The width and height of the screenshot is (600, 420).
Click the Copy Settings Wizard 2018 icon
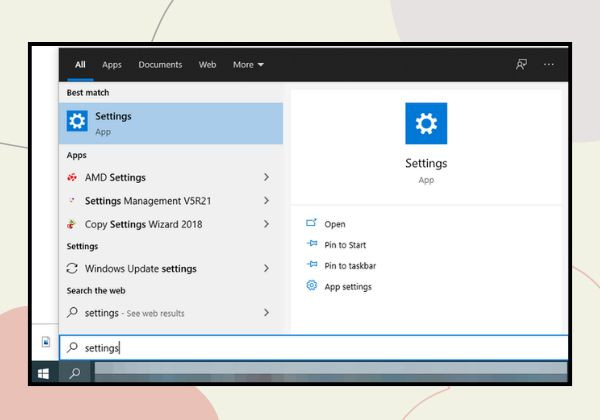pos(72,224)
